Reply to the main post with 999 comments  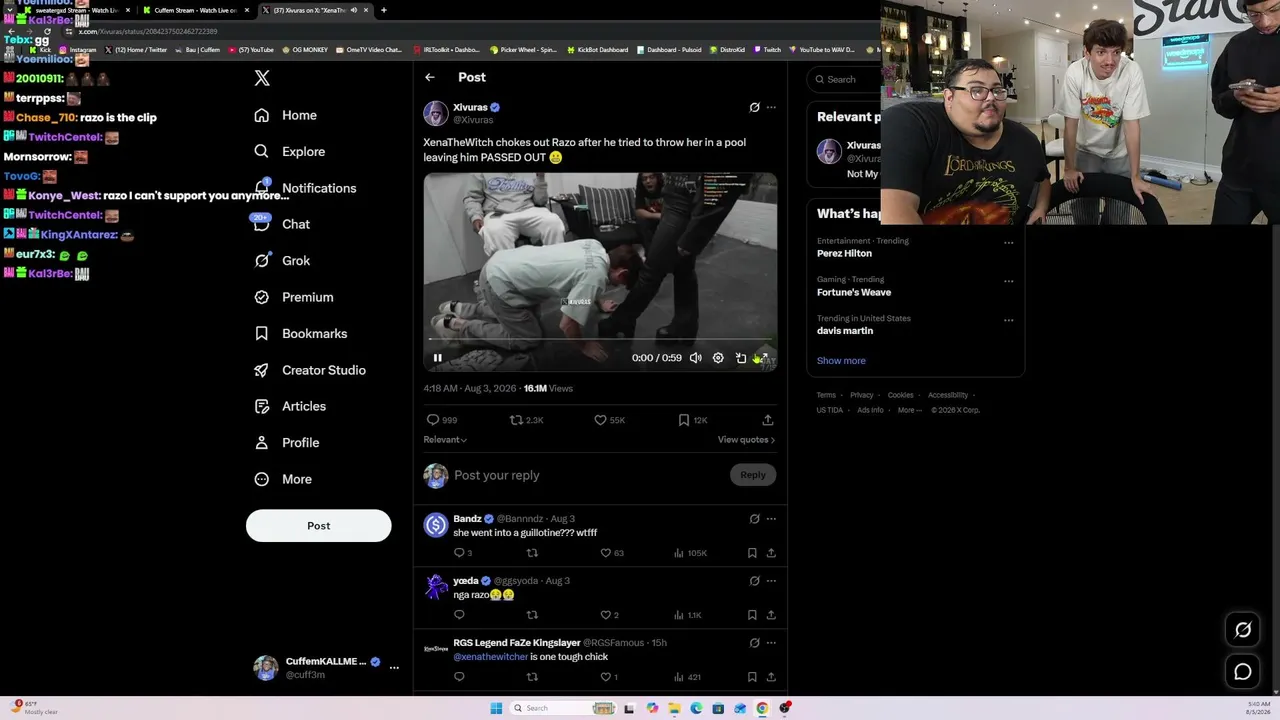[442, 420]
